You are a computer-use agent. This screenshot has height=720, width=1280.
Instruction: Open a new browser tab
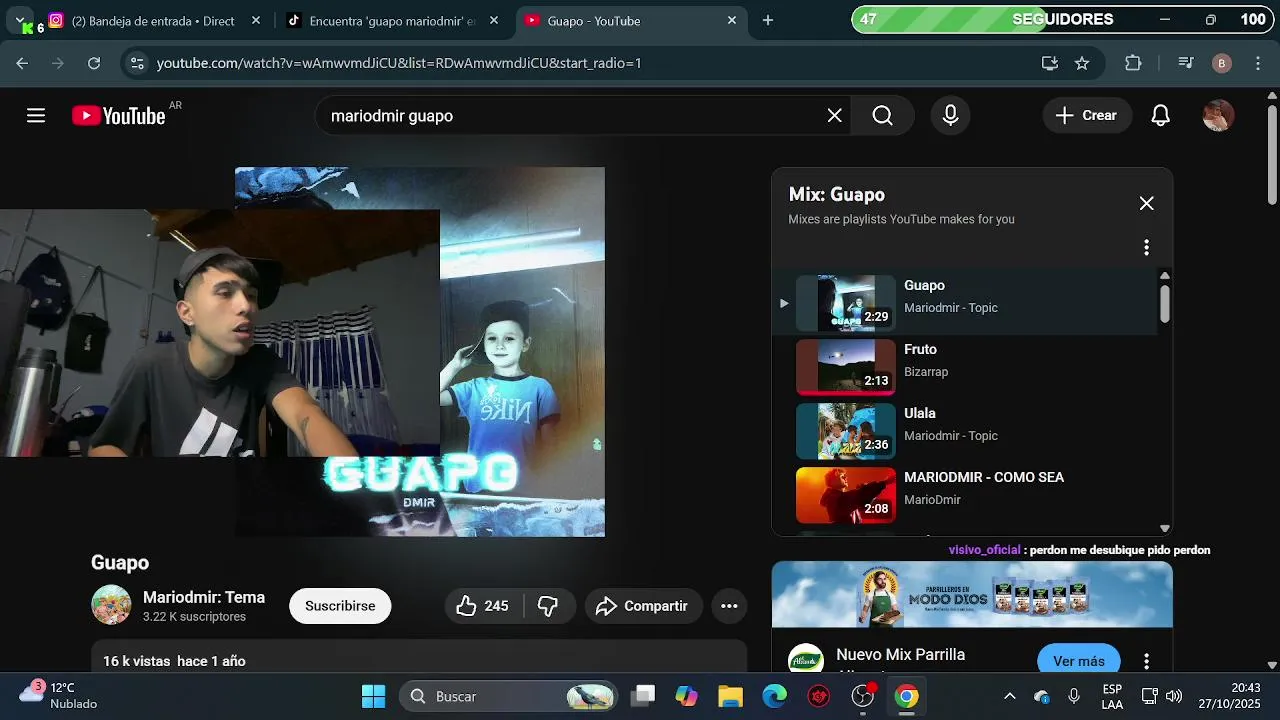click(x=768, y=21)
